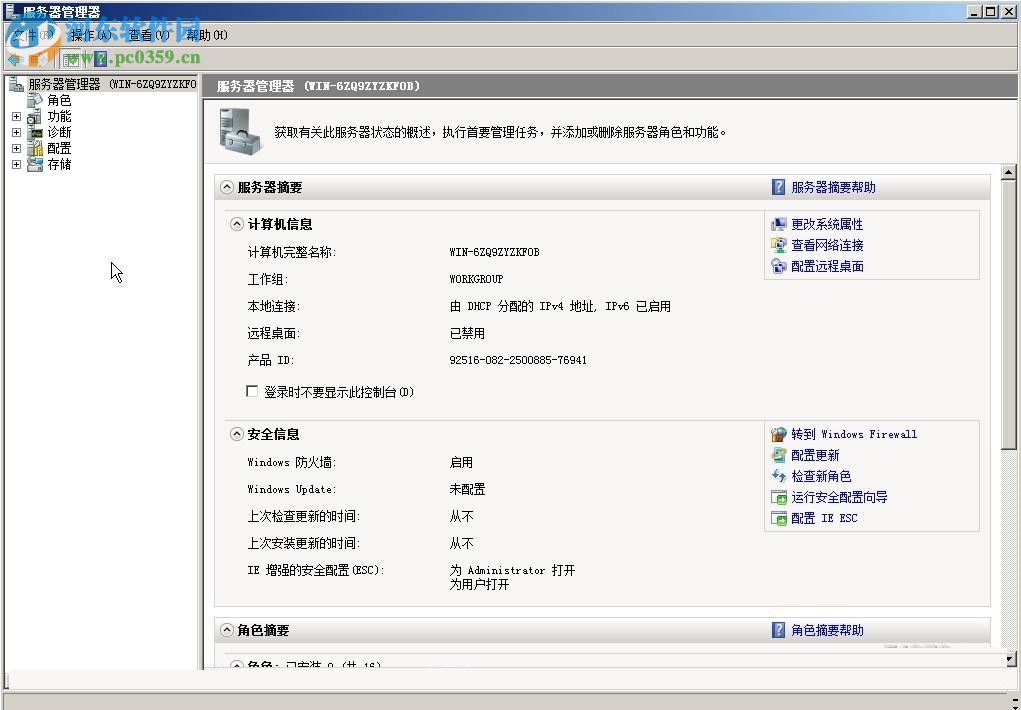Click the 配置 IE ESC icon

pyautogui.click(x=780, y=518)
